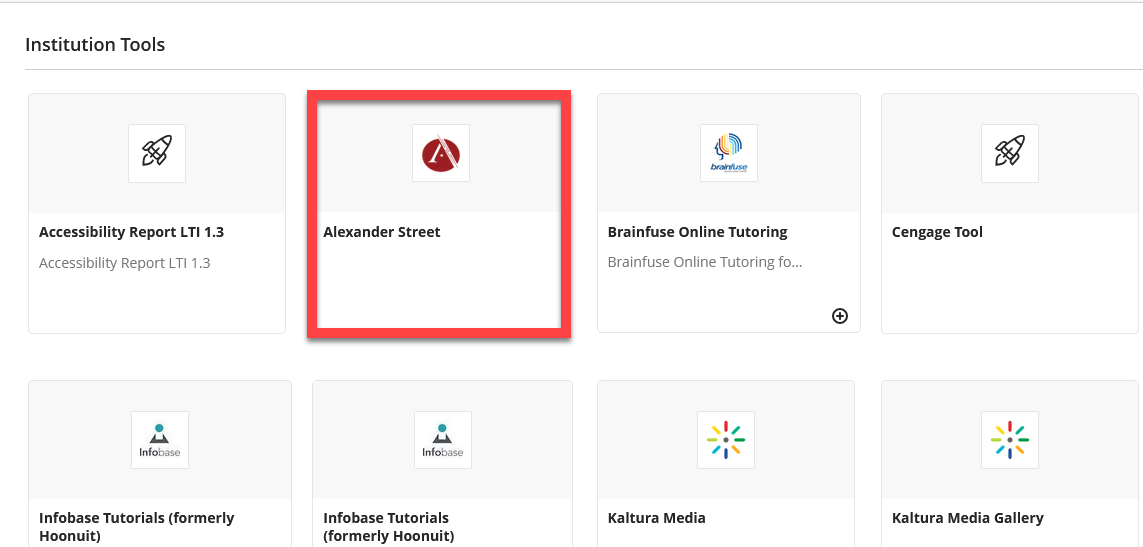The height and width of the screenshot is (547, 1143).
Task: Click the Kaltura Media starburst icon
Action: pyautogui.click(x=725, y=440)
